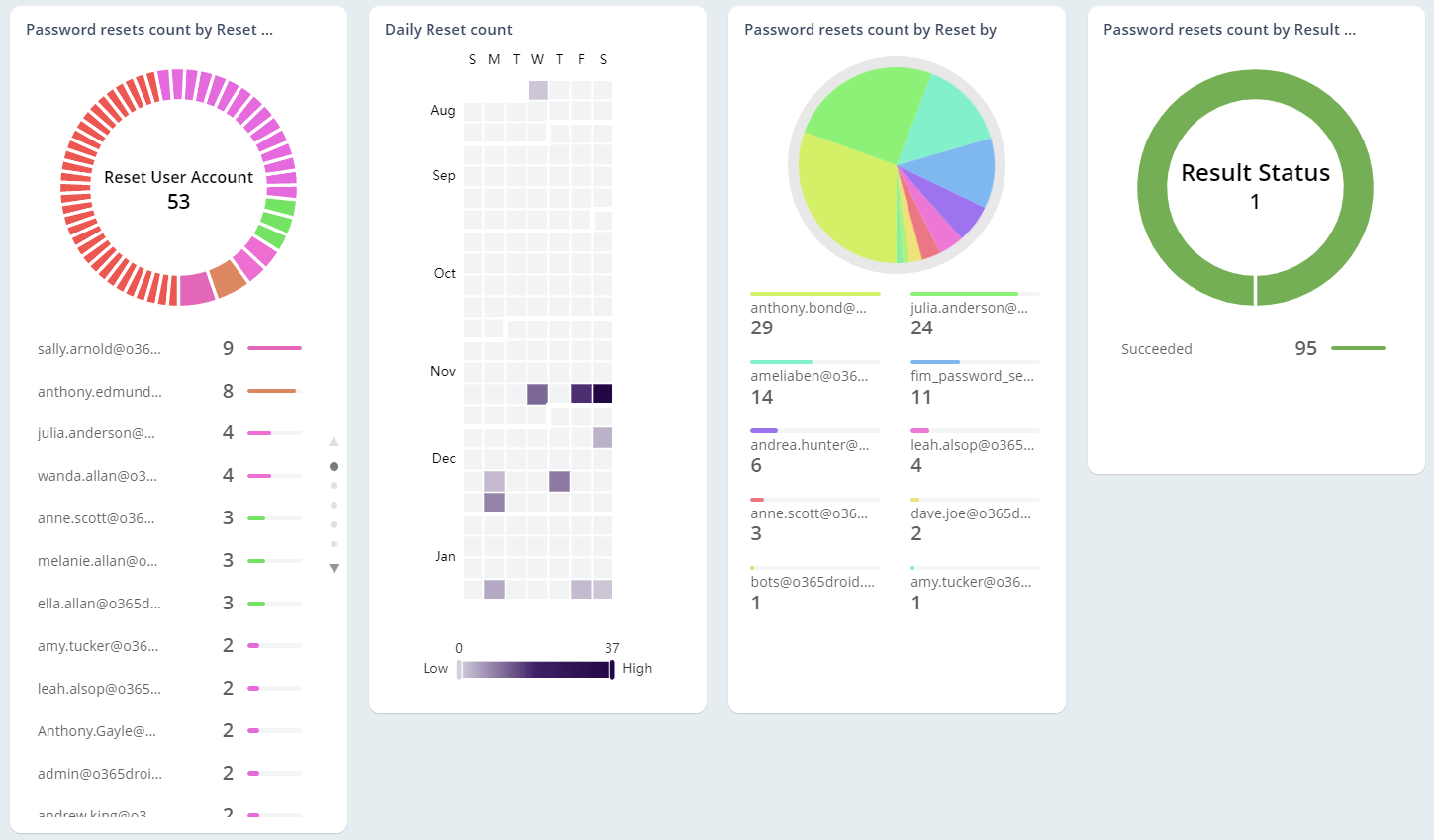The image size is (1434, 840).
Task: Click the heatmap legend High slider handle
Action: (612, 670)
